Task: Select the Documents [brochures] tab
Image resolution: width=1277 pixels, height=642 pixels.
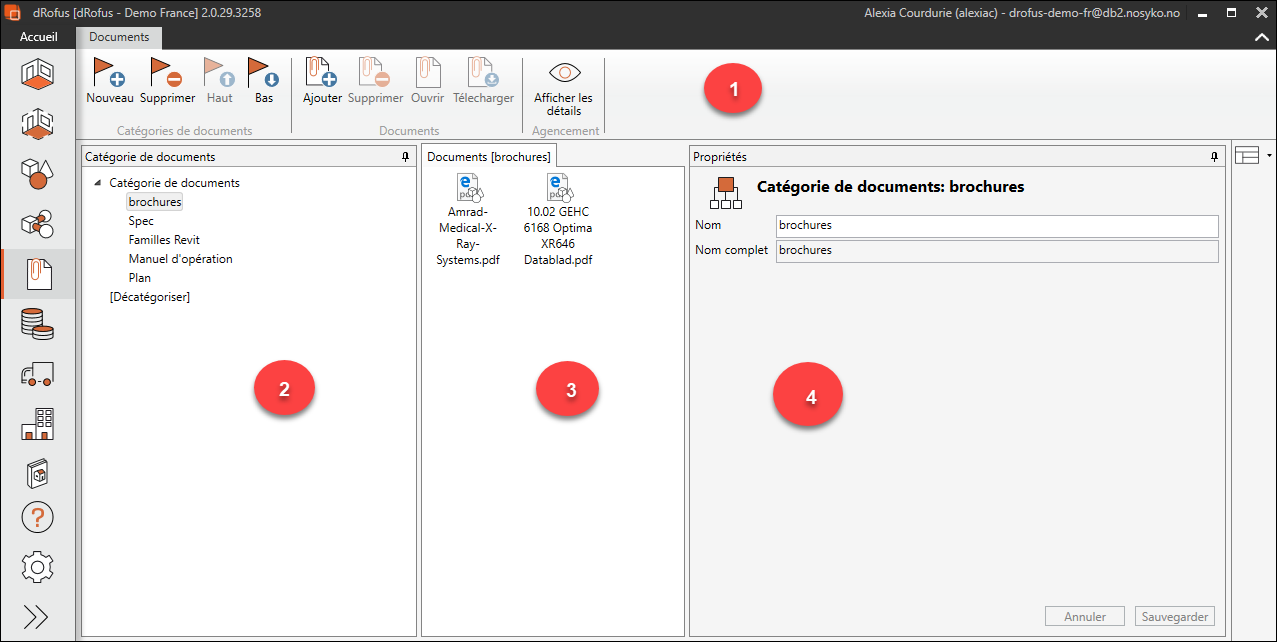Action: point(489,157)
